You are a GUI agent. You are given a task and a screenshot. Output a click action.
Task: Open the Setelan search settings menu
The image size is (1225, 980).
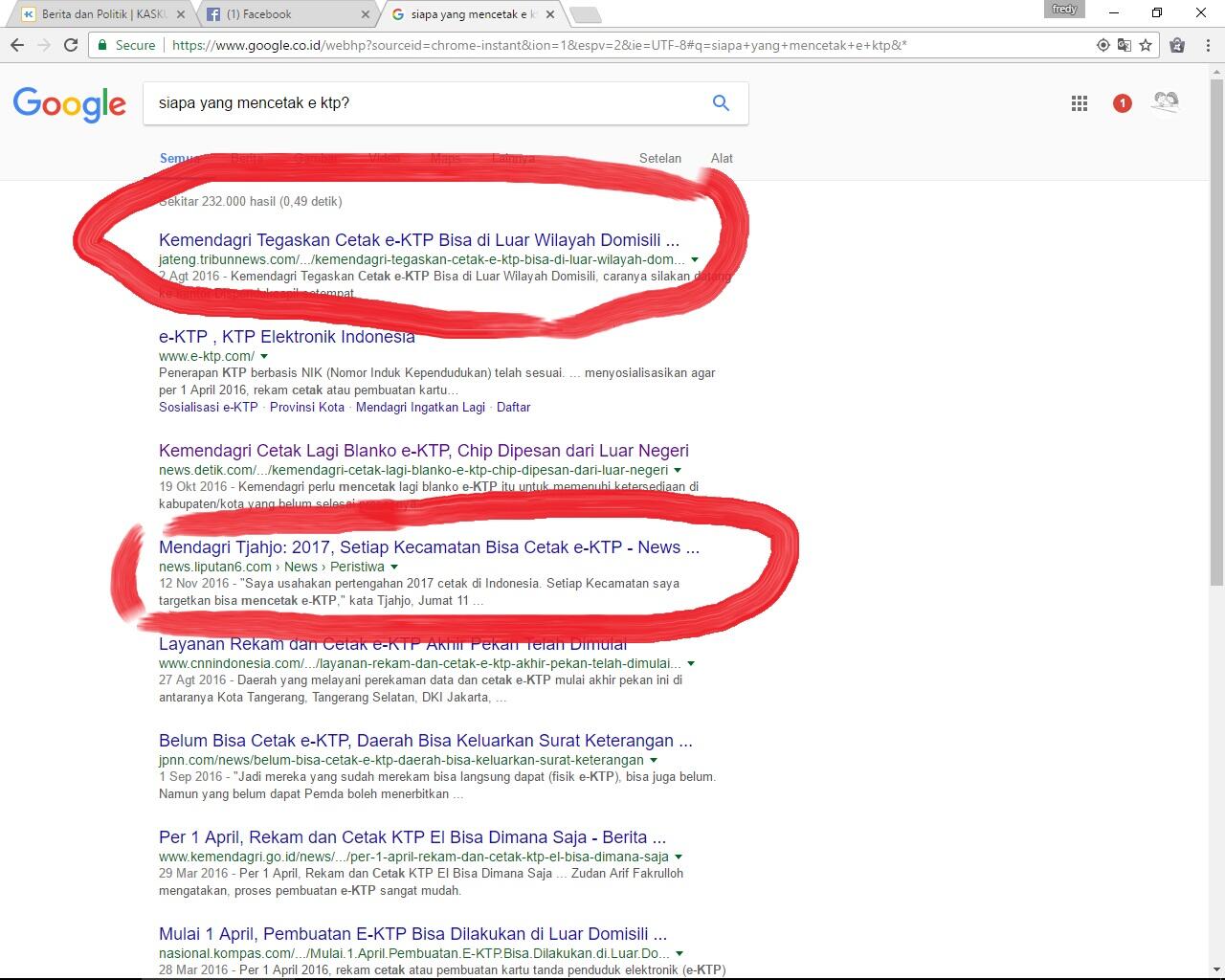660,158
